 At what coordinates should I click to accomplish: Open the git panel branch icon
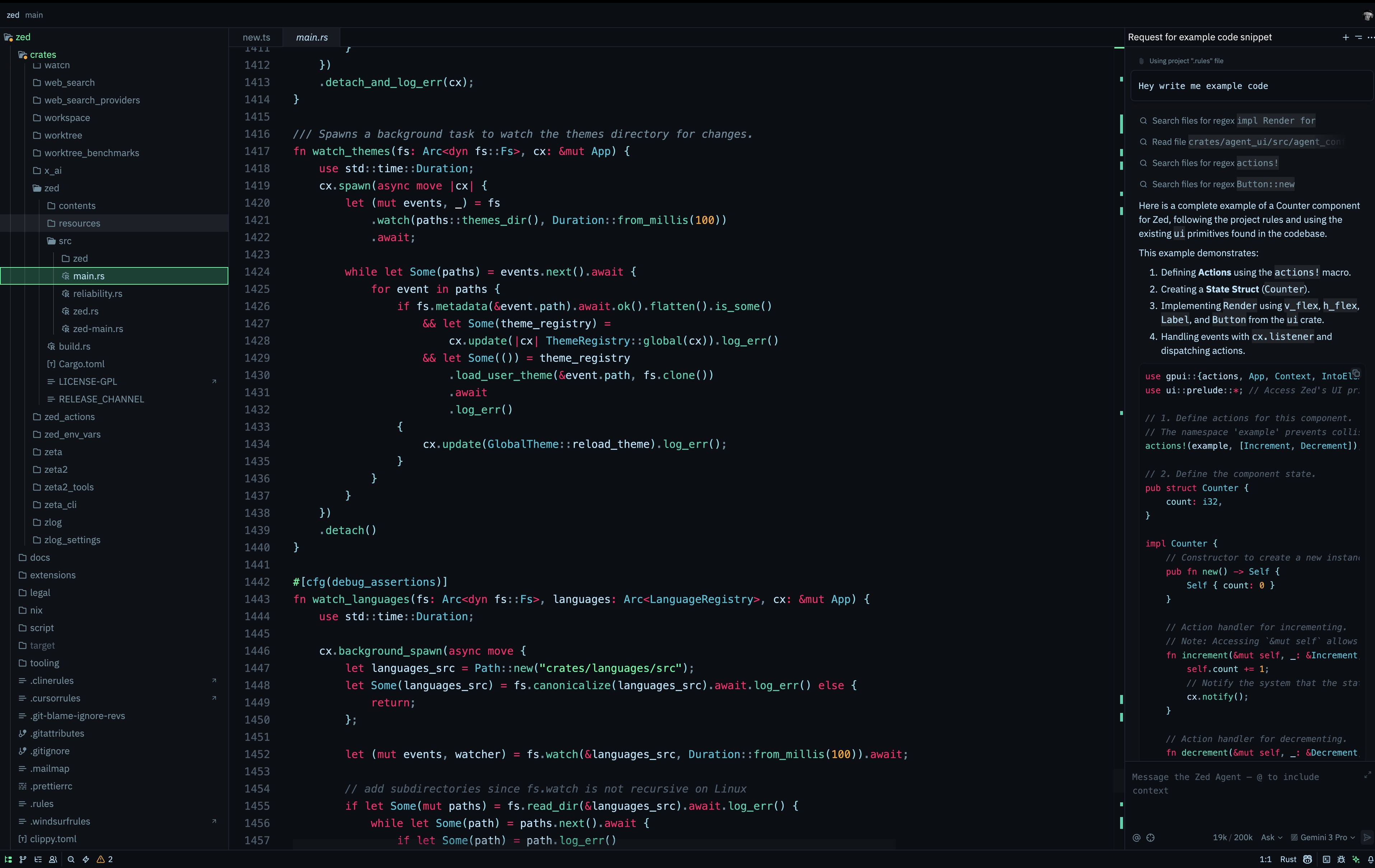[x=23, y=859]
